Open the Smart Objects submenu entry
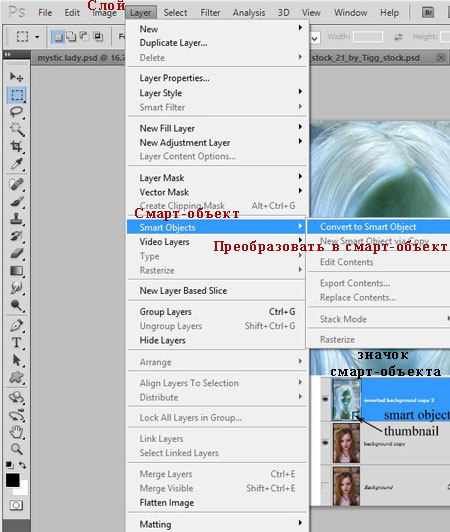The height and width of the screenshot is (532, 450). point(216,227)
